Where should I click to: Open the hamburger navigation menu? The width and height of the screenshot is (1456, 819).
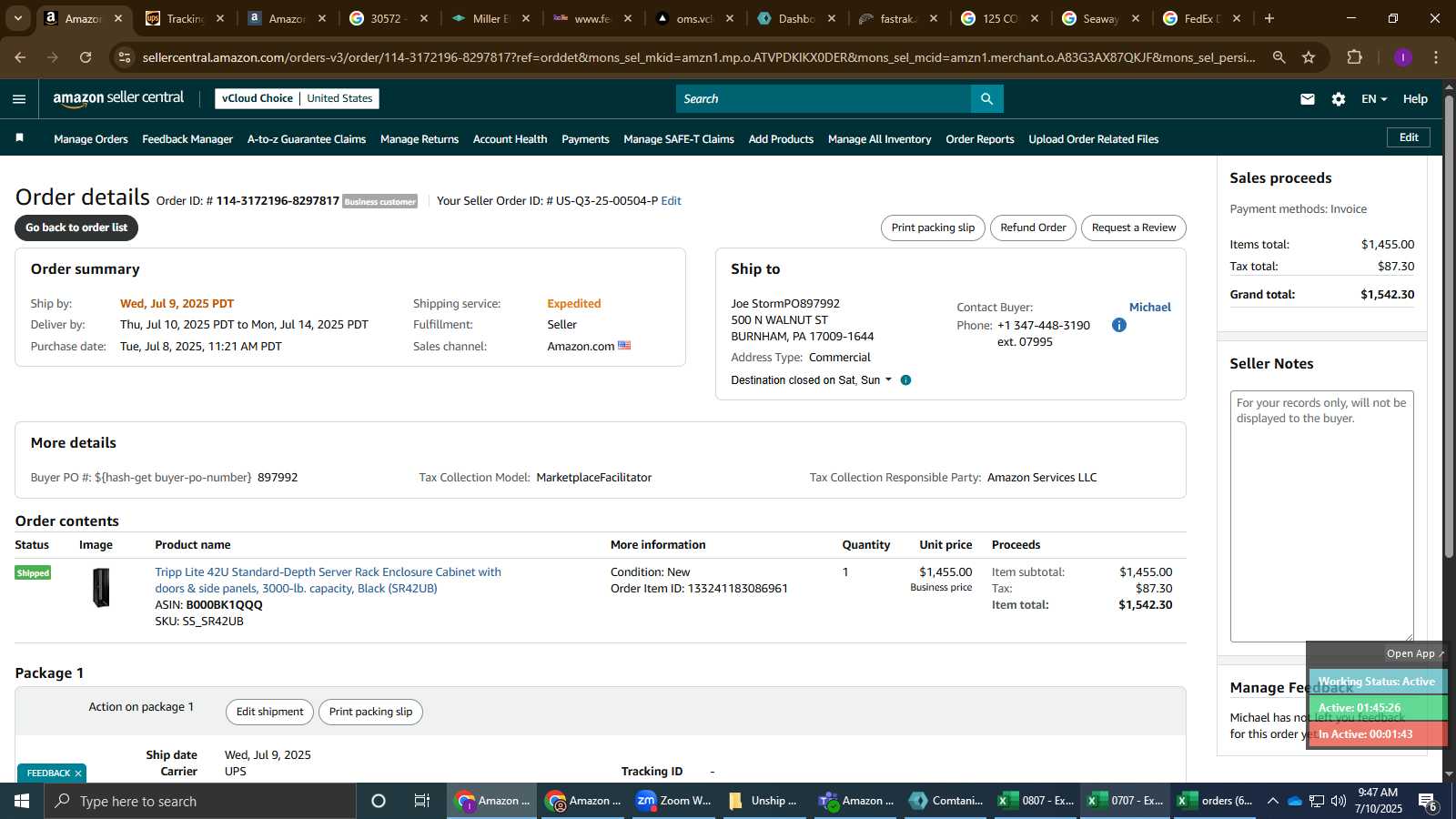click(19, 99)
